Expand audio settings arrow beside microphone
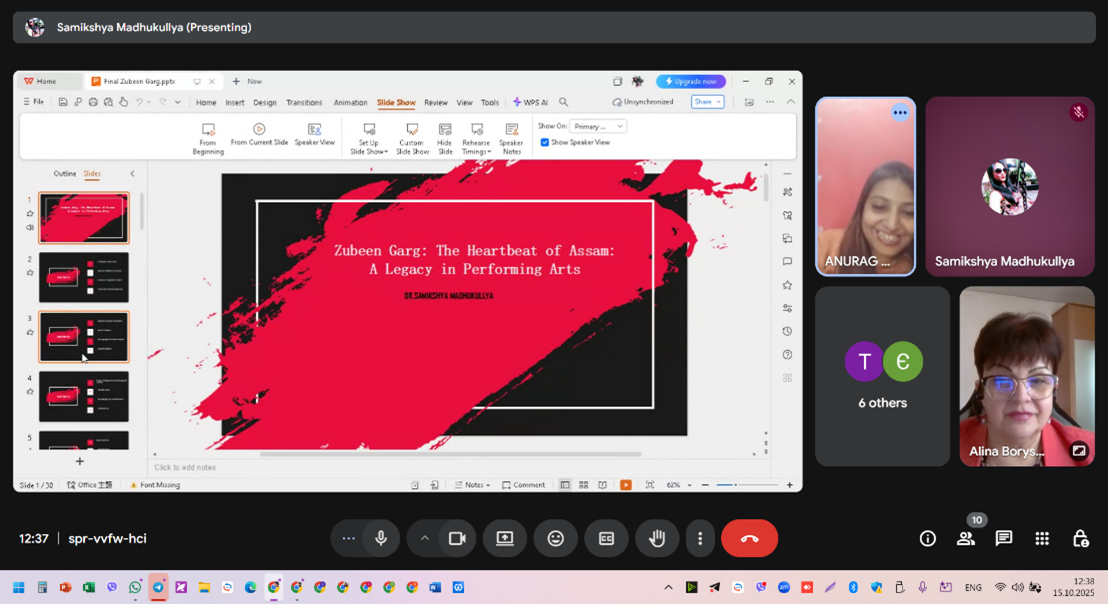Viewport: 1108px width, 604px height. click(x=424, y=538)
